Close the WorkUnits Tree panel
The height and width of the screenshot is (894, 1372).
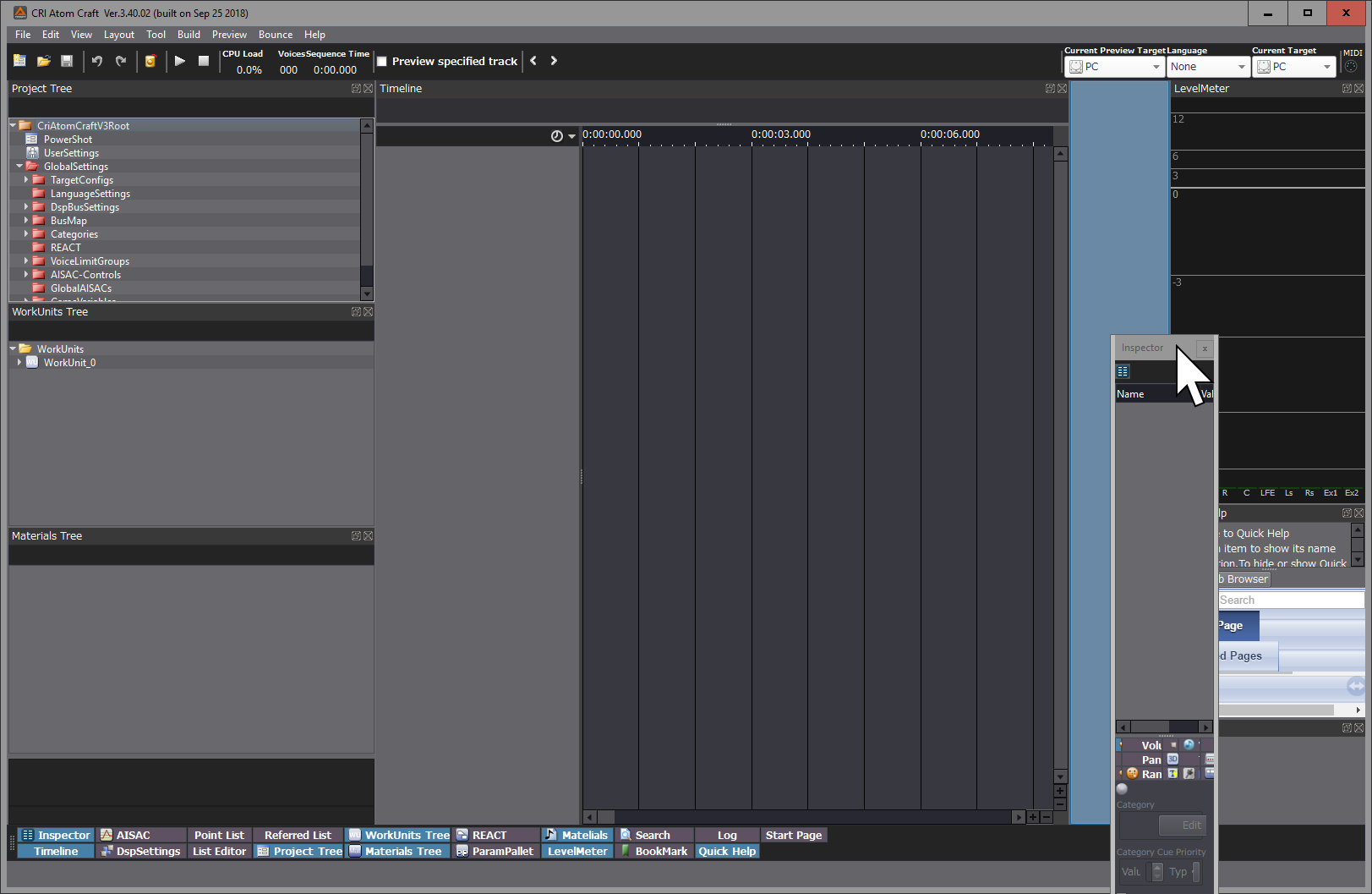[x=368, y=311]
